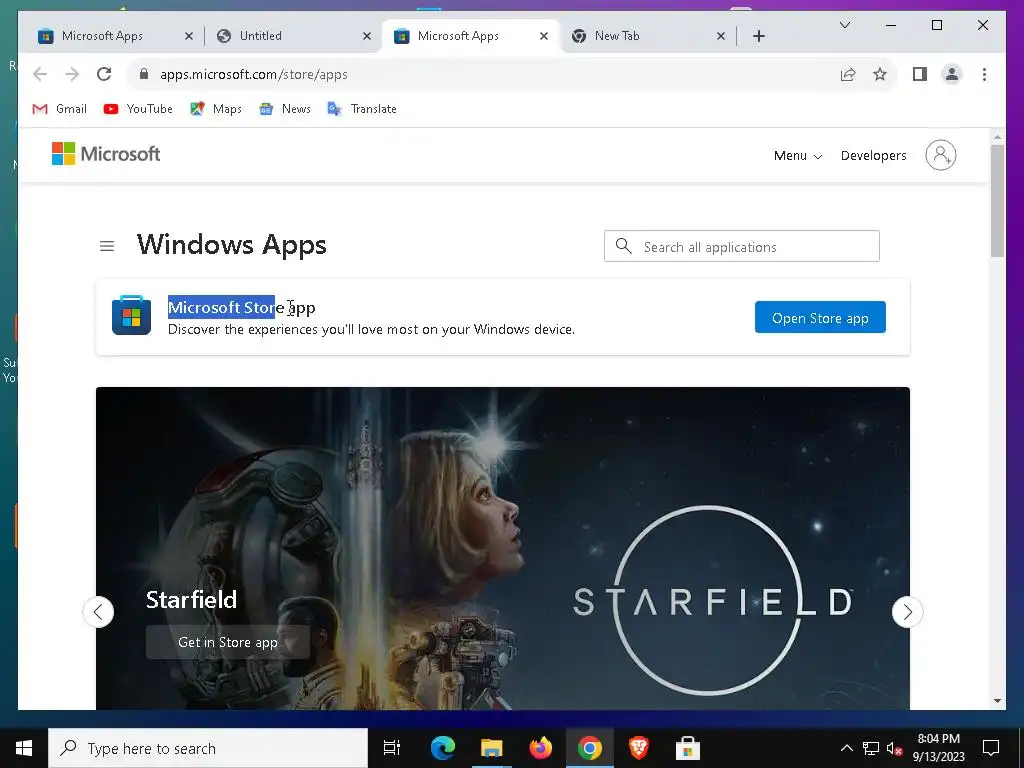The height and width of the screenshot is (768, 1024).
Task: Click the network tray icon
Action: click(x=871, y=748)
